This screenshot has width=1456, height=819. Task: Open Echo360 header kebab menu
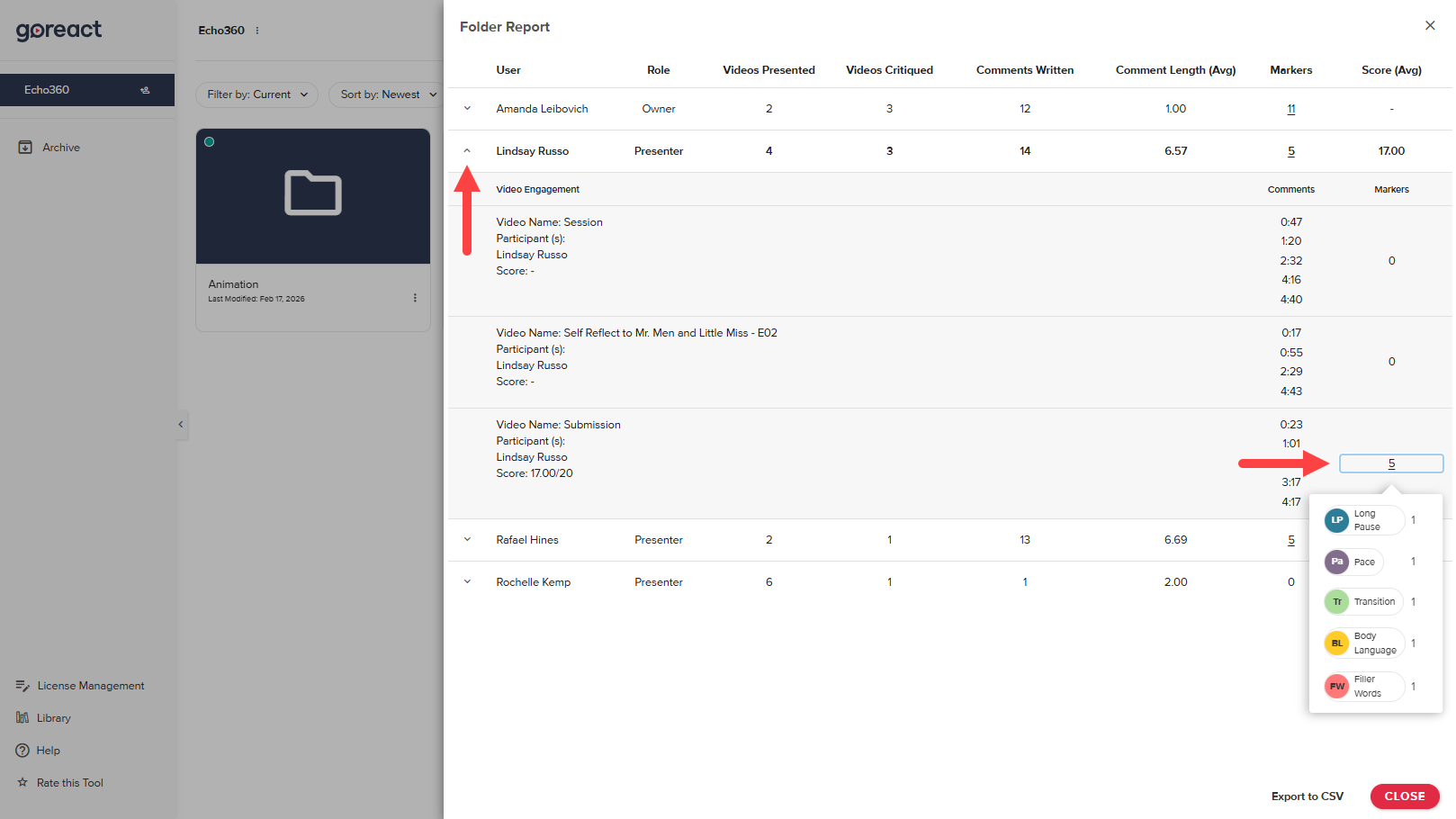click(257, 31)
